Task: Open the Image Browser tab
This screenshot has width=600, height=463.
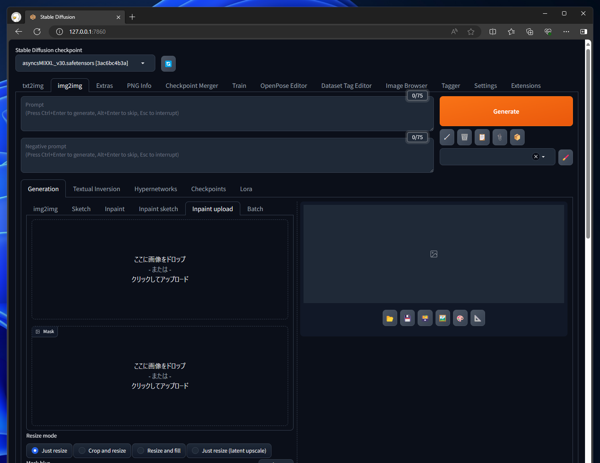Action: [406, 86]
